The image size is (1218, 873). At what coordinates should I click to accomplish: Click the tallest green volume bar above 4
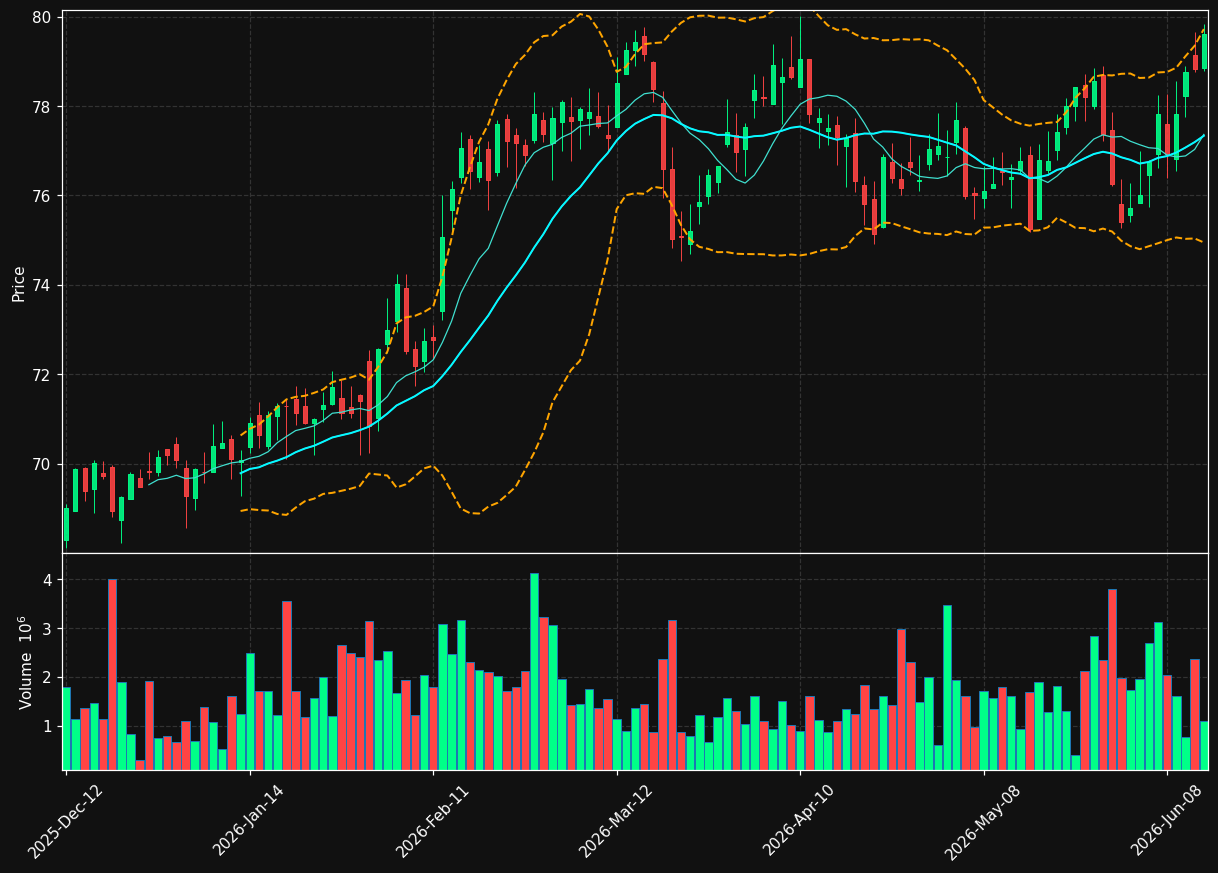(534, 671)
